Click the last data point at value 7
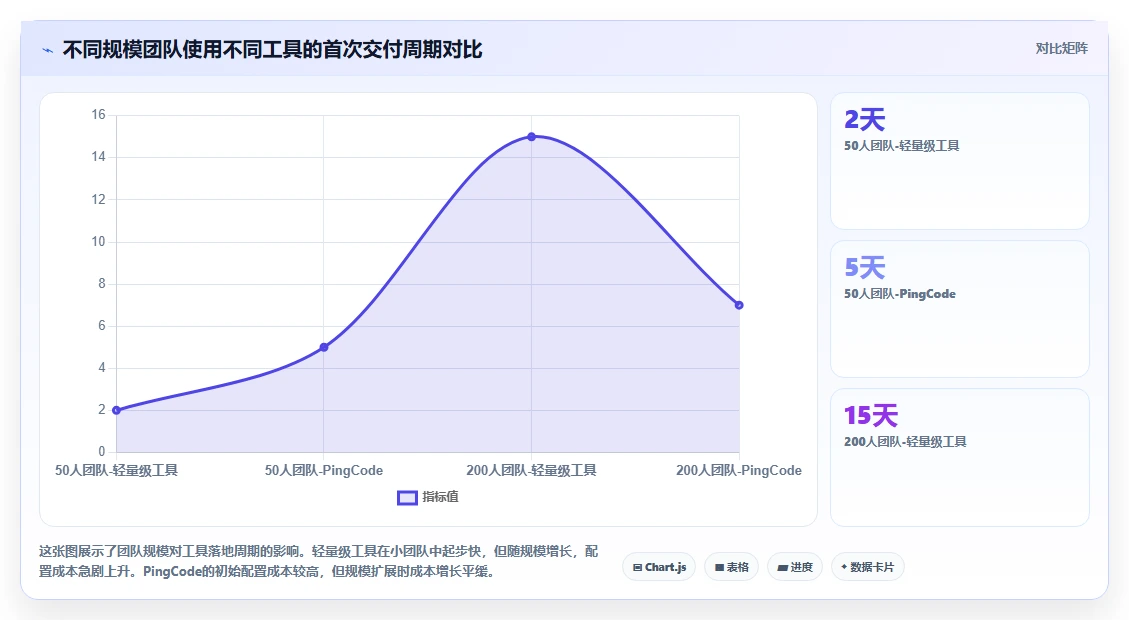 (x=739, y=305)
